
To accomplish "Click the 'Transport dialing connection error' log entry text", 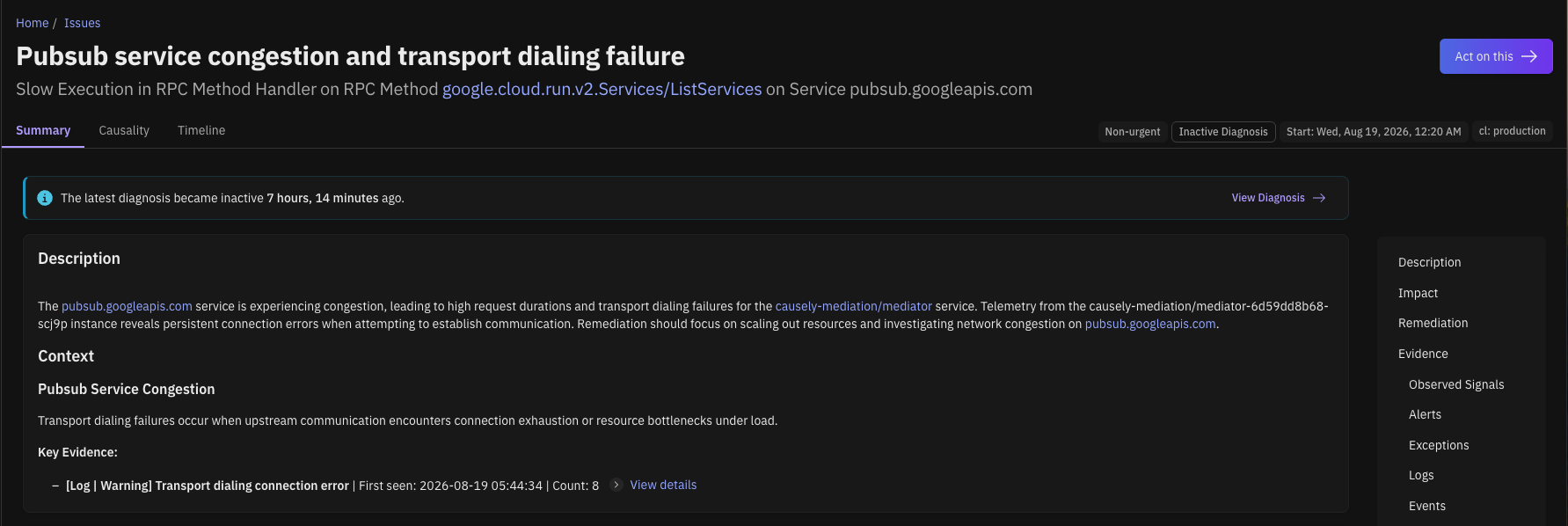I will 252,486.
